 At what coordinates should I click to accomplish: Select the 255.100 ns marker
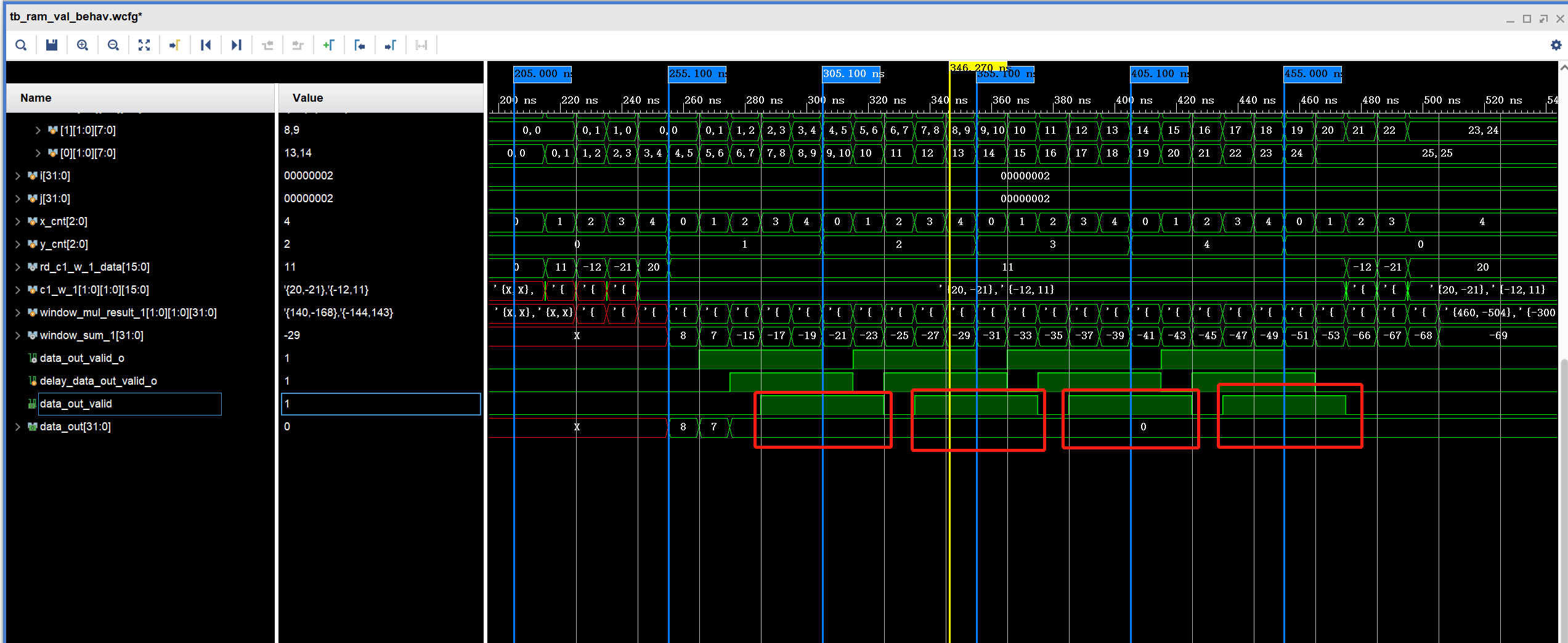click(697, 74)
